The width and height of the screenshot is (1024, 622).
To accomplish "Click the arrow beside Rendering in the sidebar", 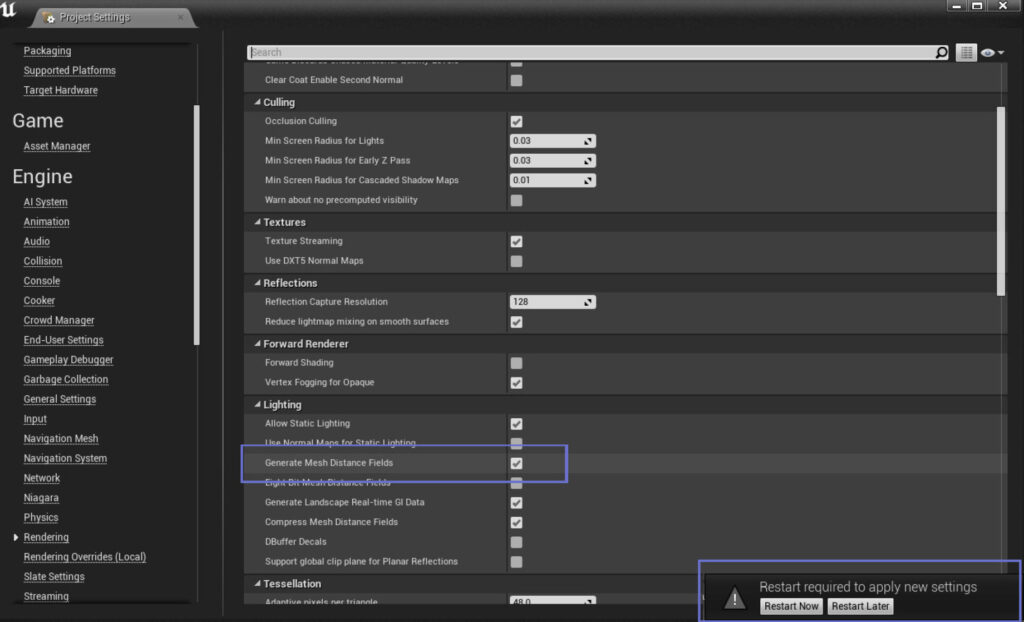I will (16, 537).
